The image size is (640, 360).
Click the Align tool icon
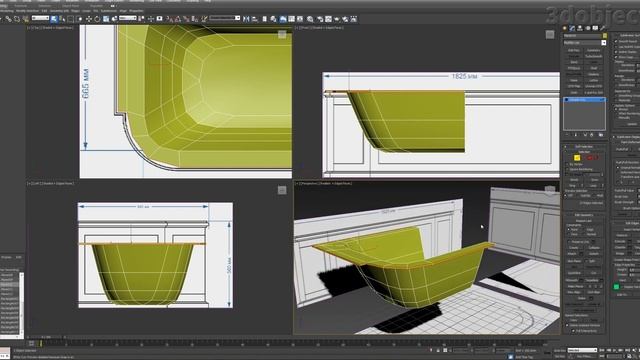point(255,19)
